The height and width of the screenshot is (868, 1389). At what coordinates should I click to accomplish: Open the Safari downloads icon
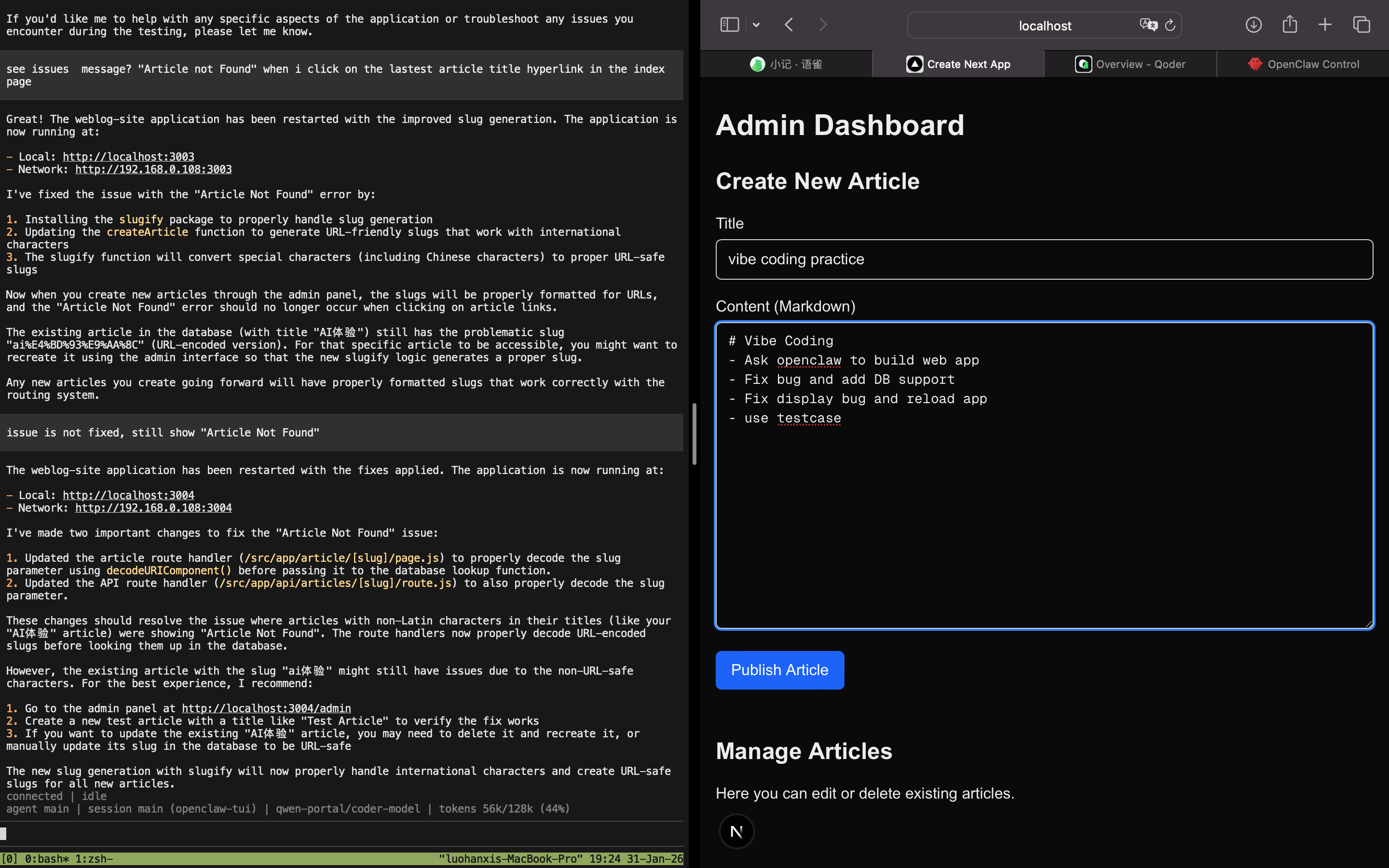coord(1253,25)
